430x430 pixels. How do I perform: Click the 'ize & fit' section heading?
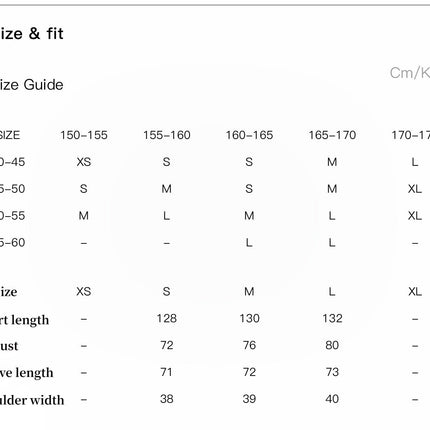point(31,34)
